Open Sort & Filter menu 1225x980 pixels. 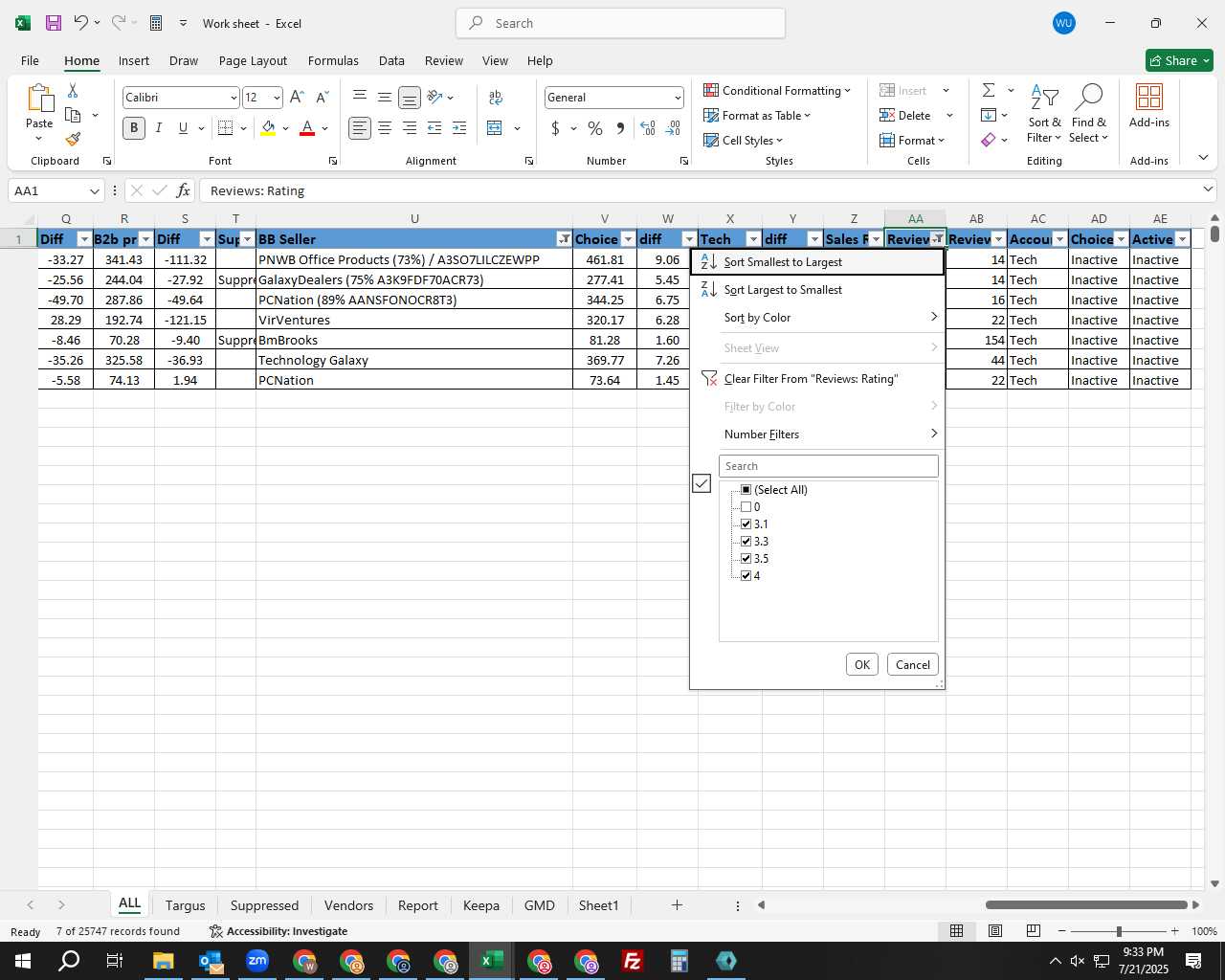(x=1044, y=114)
